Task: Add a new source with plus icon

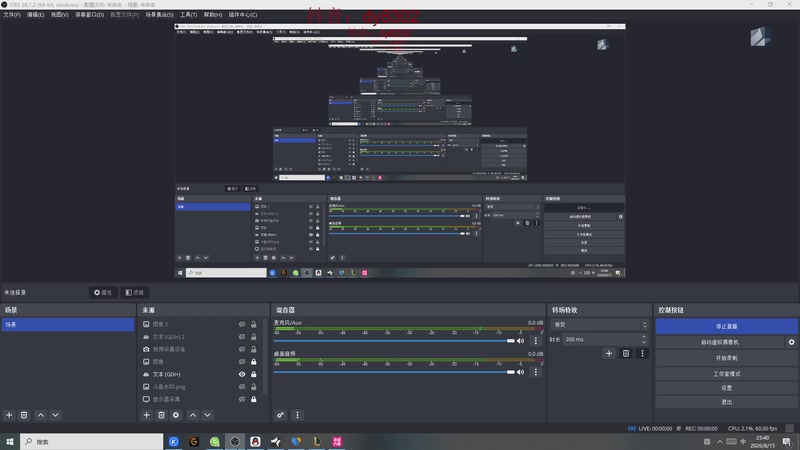Action: [x=146, y=415]
